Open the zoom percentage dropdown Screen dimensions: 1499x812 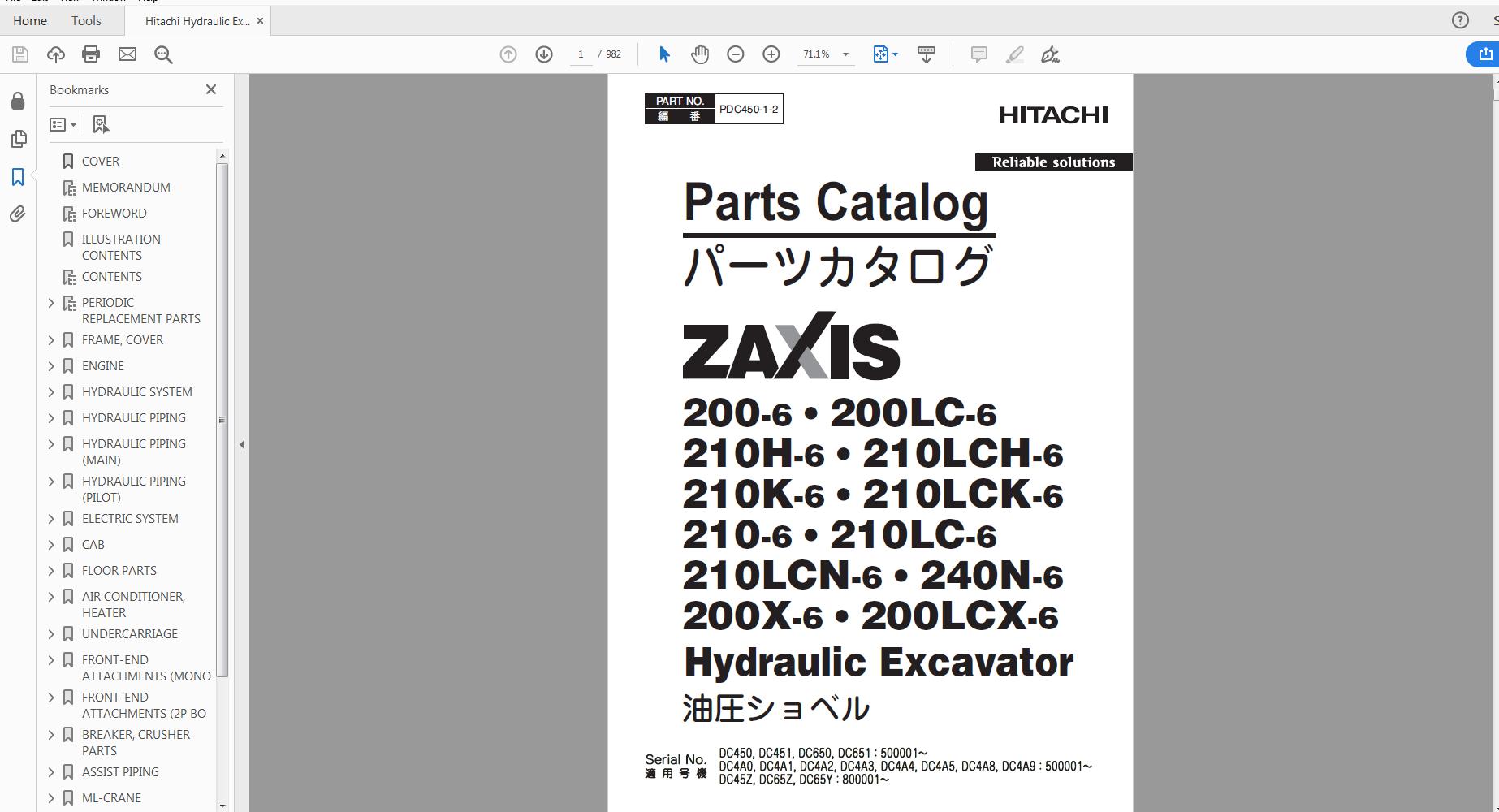(x=845, y=54)
